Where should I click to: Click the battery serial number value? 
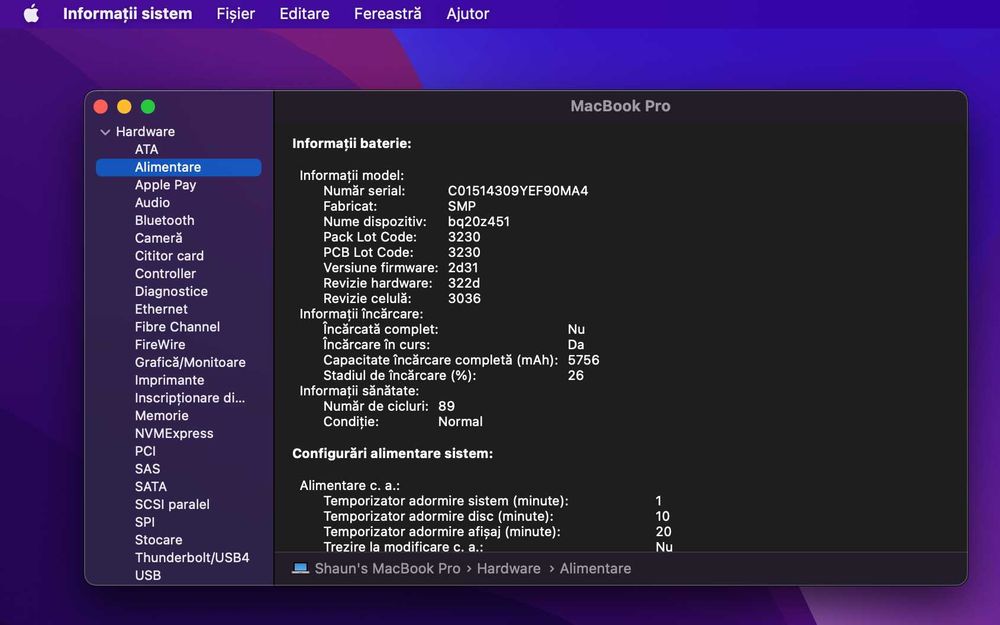click(518, 191)
